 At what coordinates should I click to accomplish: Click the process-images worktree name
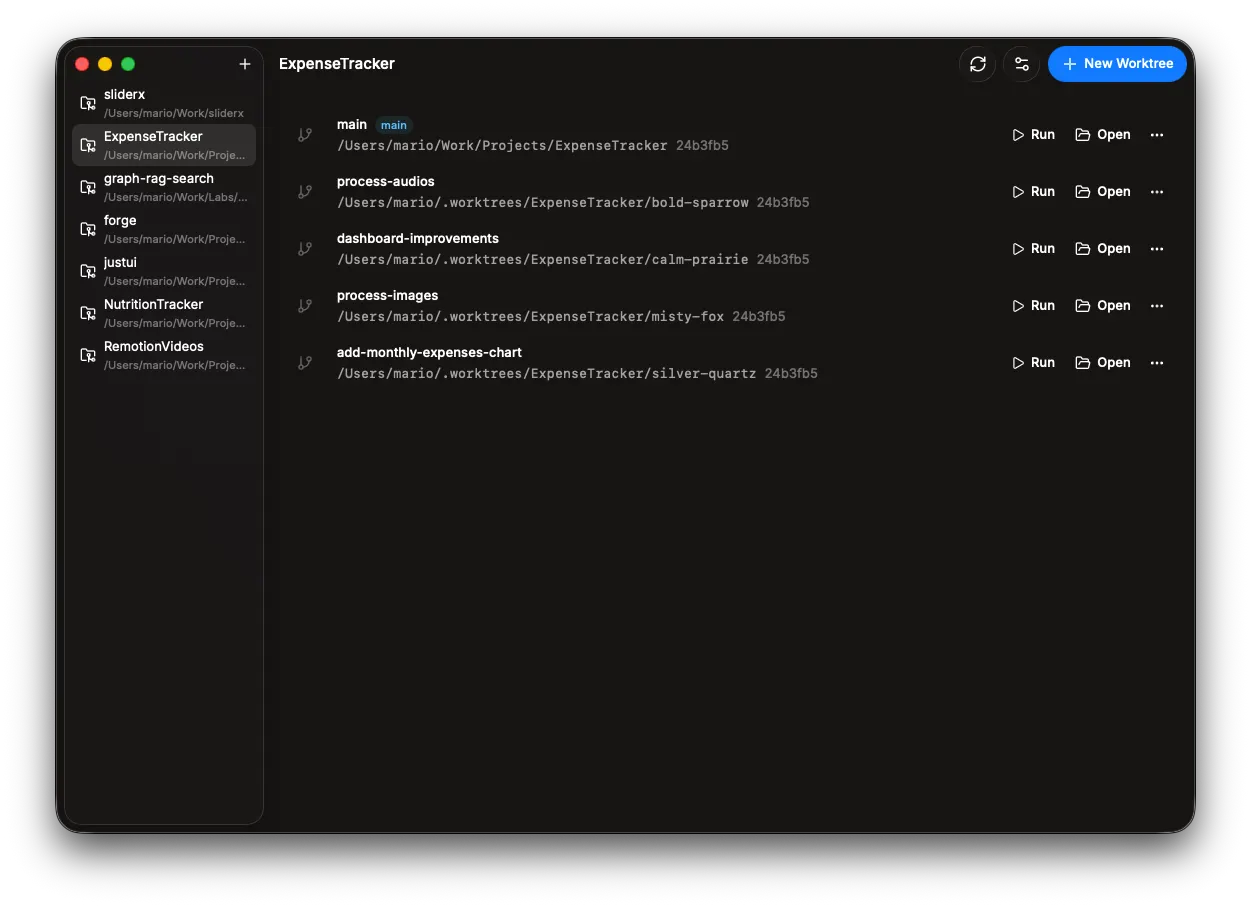tap(388, 296)
